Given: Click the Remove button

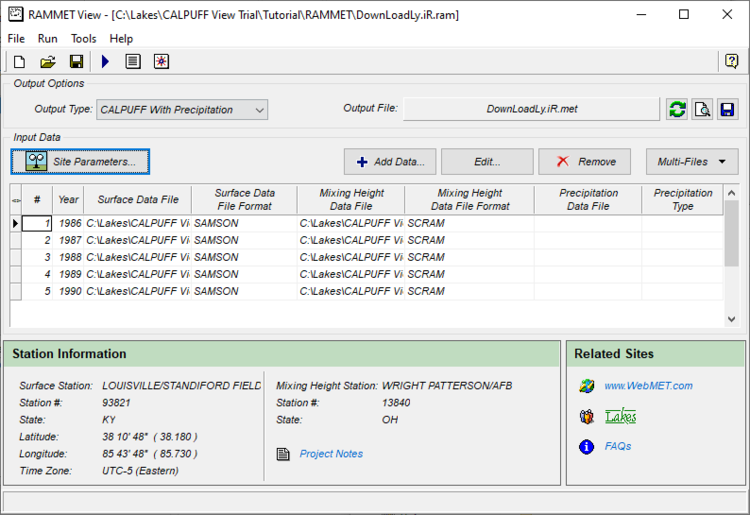Looking at the screenshot, I should tap(585, 161).
